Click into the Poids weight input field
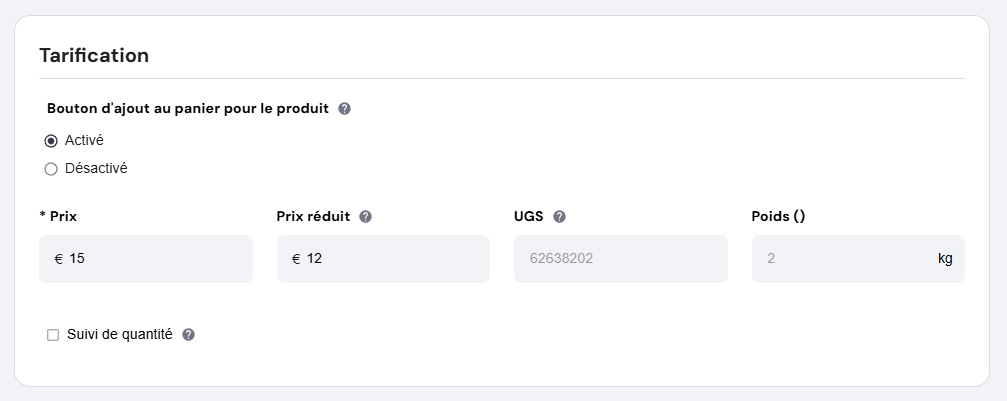The height and width of the screenshot is (401, 1007). [840, 259]
